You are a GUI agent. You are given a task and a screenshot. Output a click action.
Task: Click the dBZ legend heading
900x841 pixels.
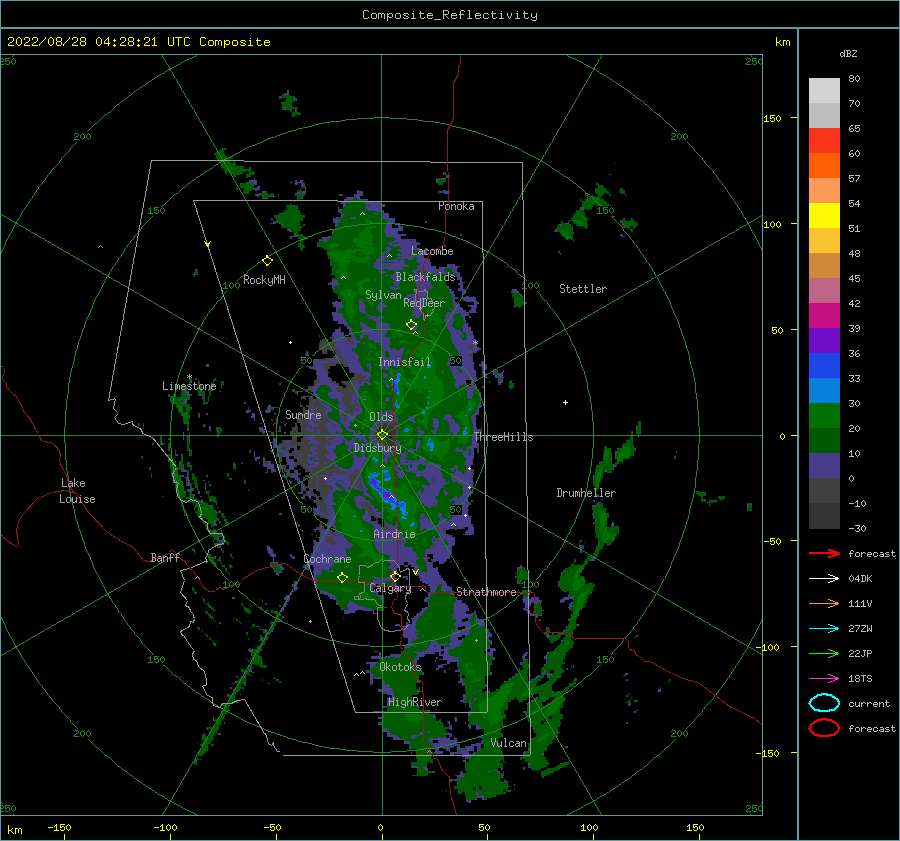(848, 53)
